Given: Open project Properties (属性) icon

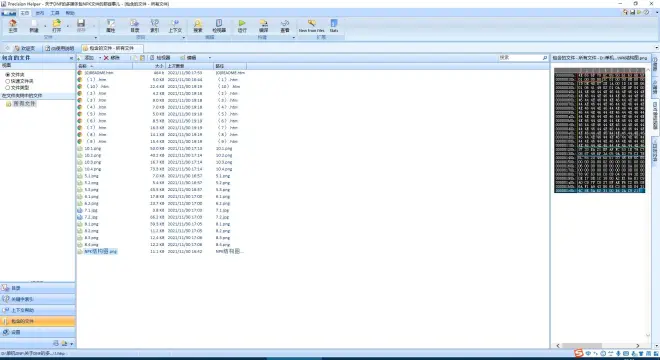Looking at the screenshot, I should 111,24.
